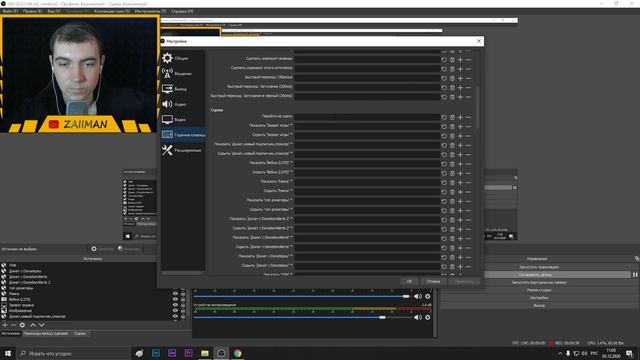The image size is (640, 360).
Task: Open the Вид menu
Action: point(53,11)
